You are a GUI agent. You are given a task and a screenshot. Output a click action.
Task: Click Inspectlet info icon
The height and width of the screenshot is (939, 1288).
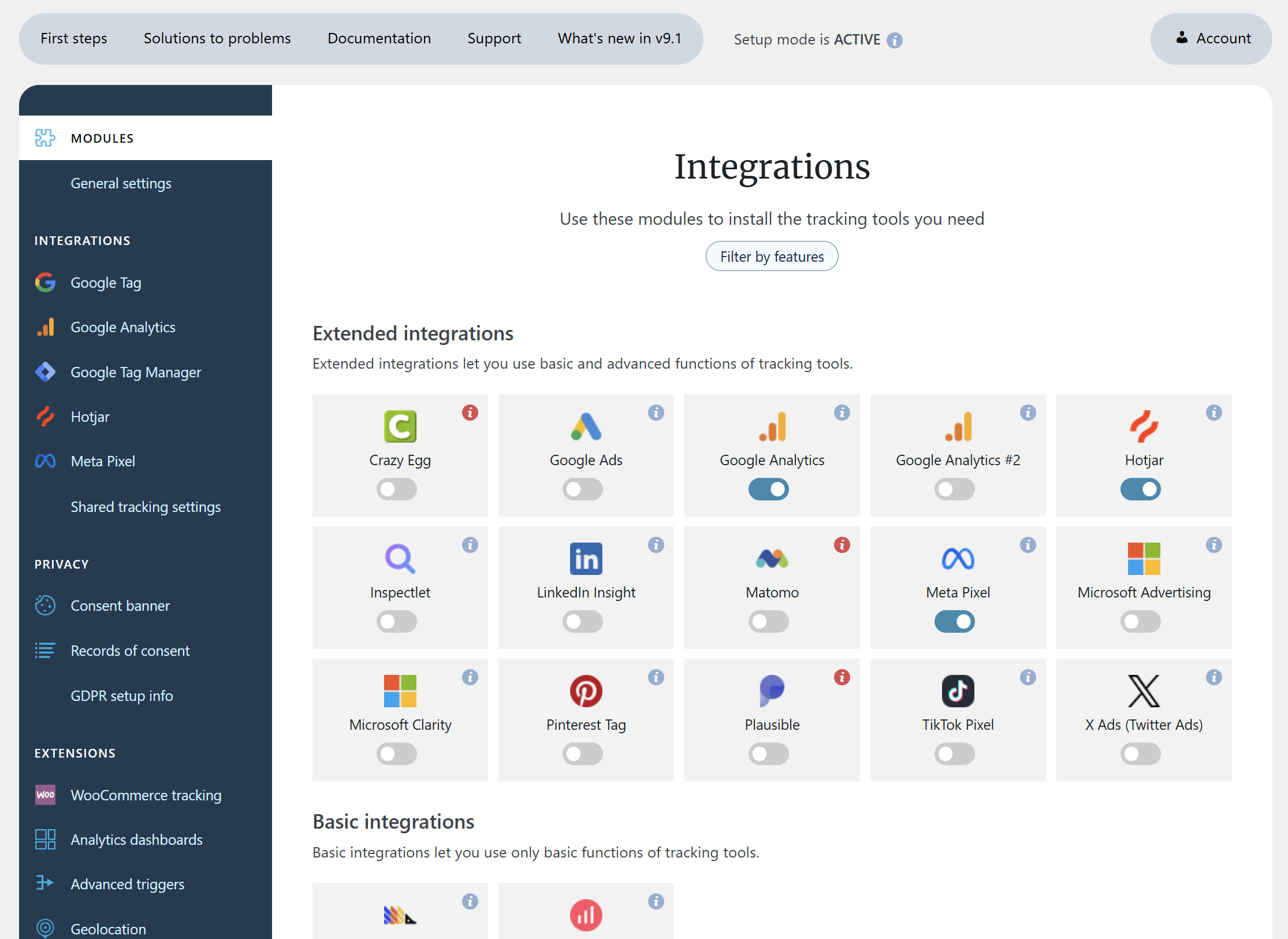click(470, 545)
